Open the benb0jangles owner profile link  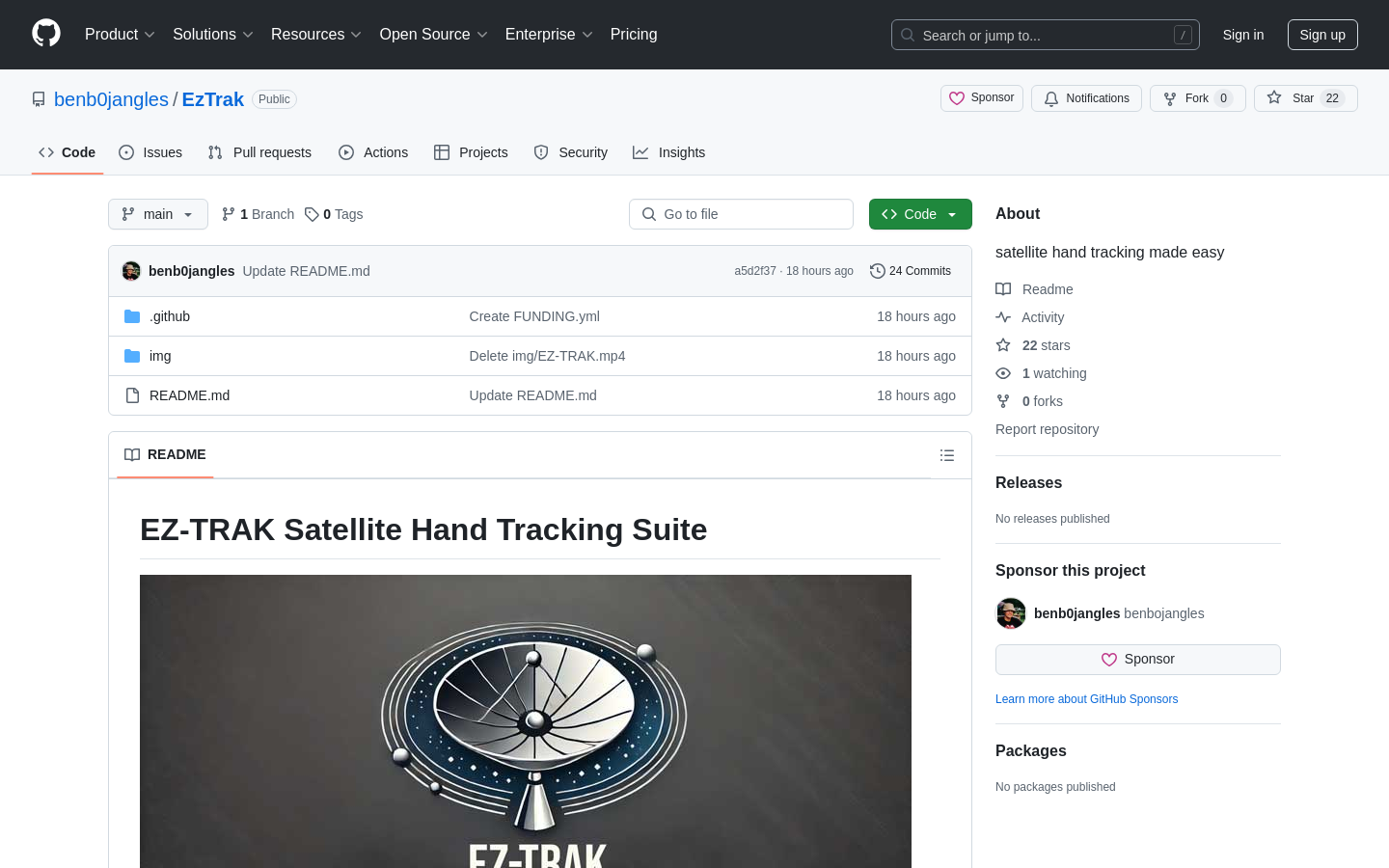111,99
